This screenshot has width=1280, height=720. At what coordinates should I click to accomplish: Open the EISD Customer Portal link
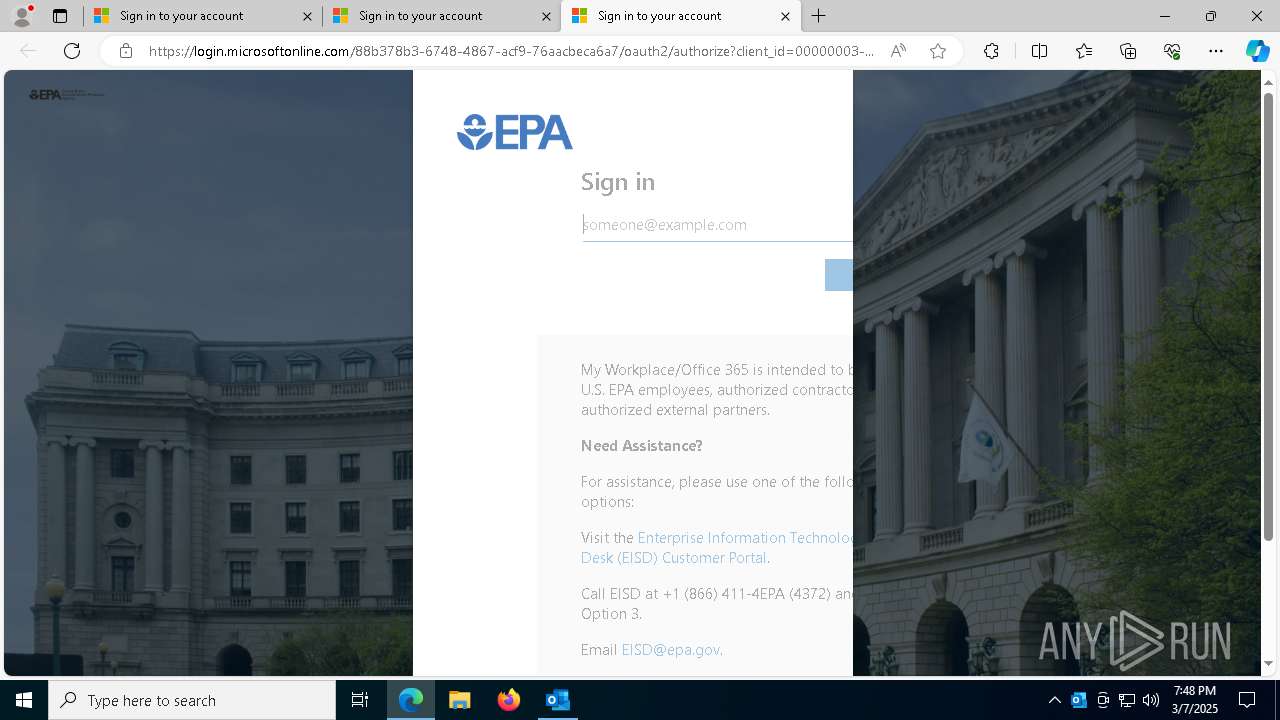(719, 547)
